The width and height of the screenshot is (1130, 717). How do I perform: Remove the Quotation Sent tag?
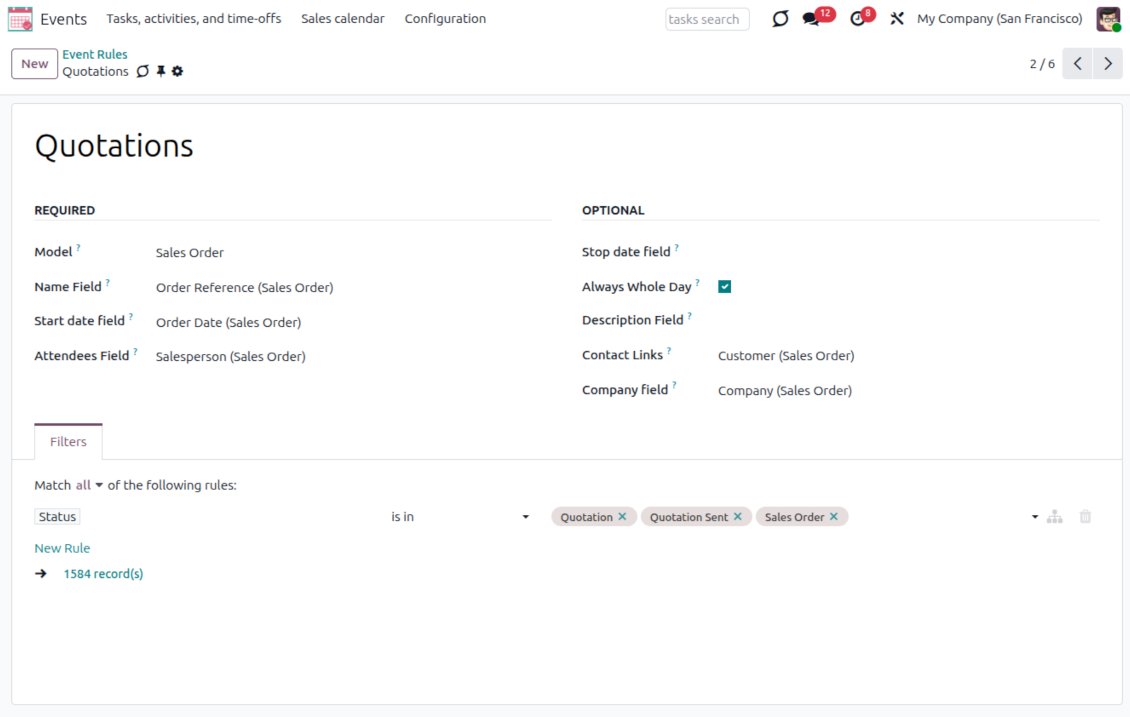coord(738,517)
